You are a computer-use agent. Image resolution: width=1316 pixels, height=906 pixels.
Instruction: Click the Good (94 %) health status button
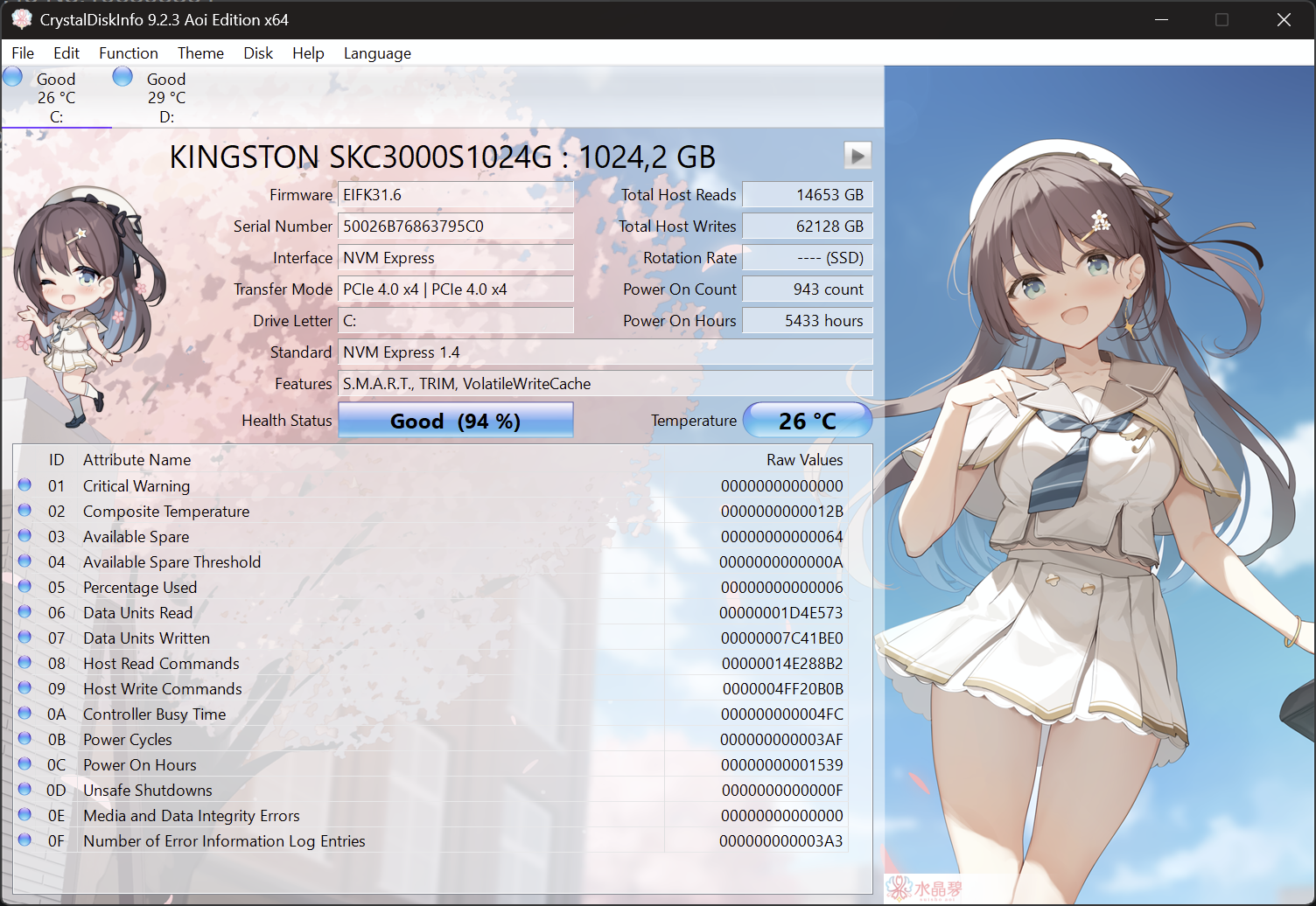pos(455,421)
